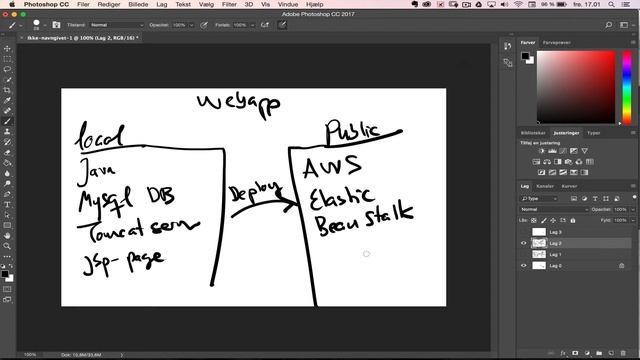
Task: Select the Brush tool in toolbar
Action: point(7,121)
